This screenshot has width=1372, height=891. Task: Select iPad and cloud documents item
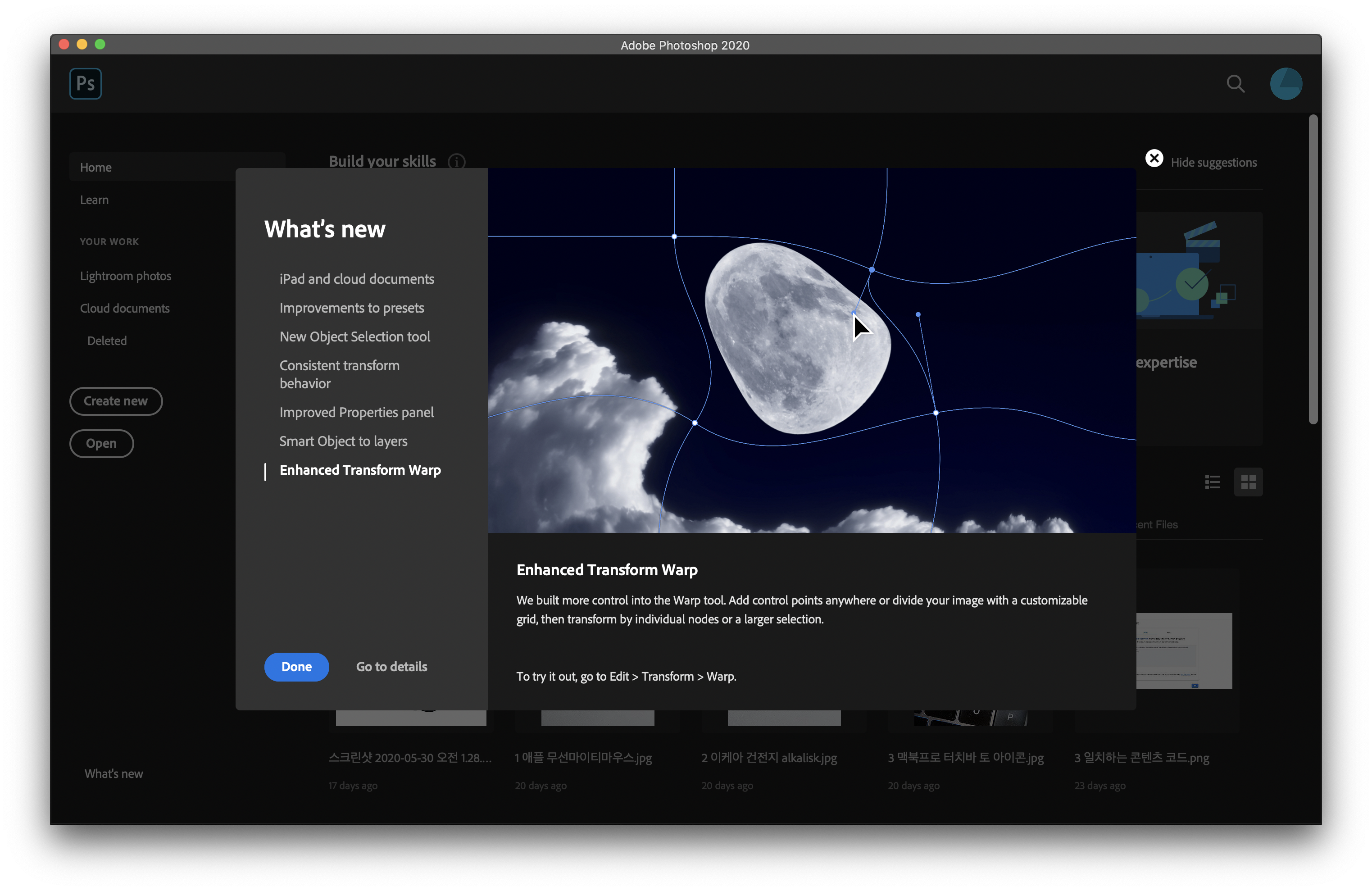(x=356, y=279)
